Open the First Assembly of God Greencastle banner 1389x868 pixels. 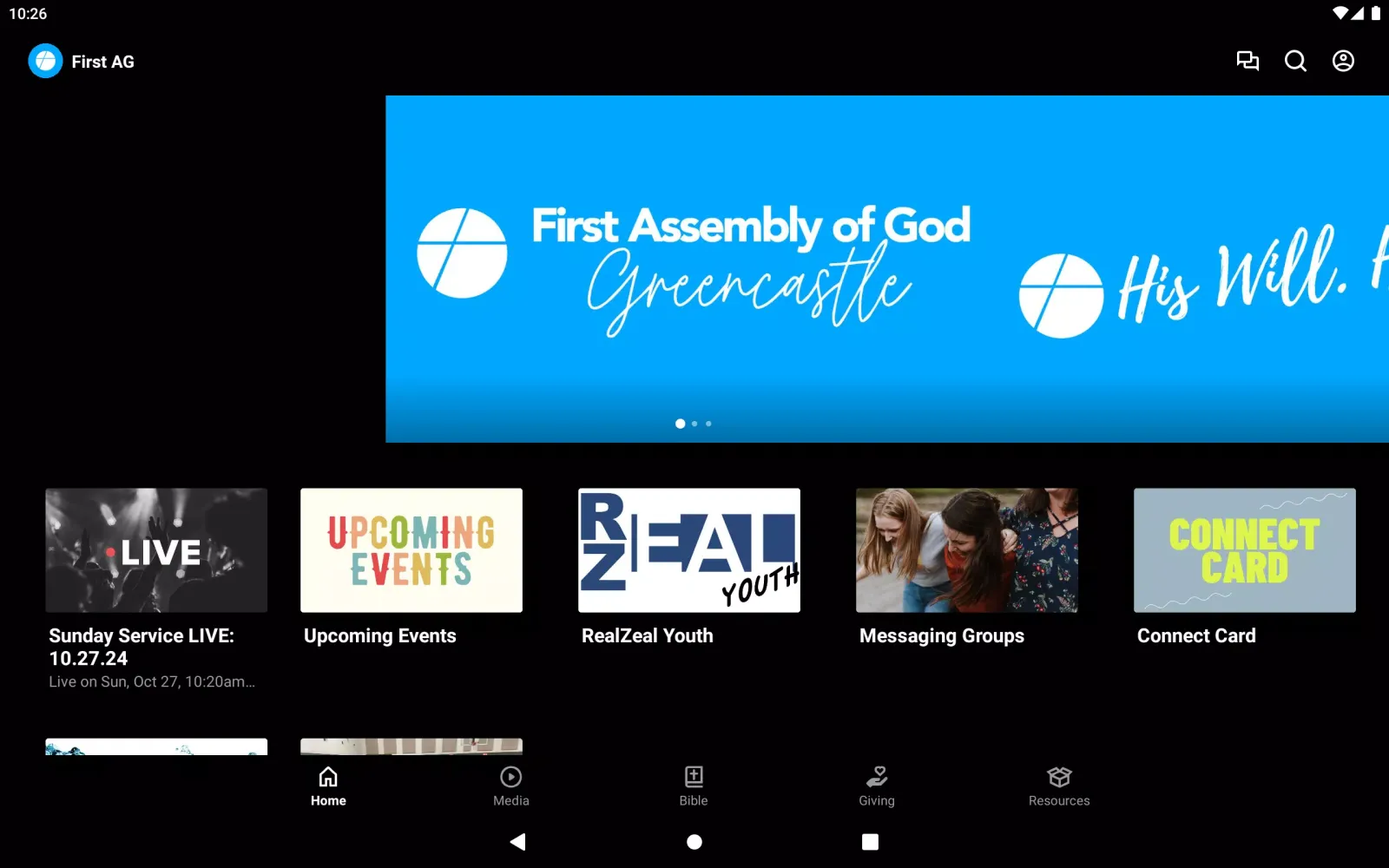pyautogui.click(x=693, y=269)
